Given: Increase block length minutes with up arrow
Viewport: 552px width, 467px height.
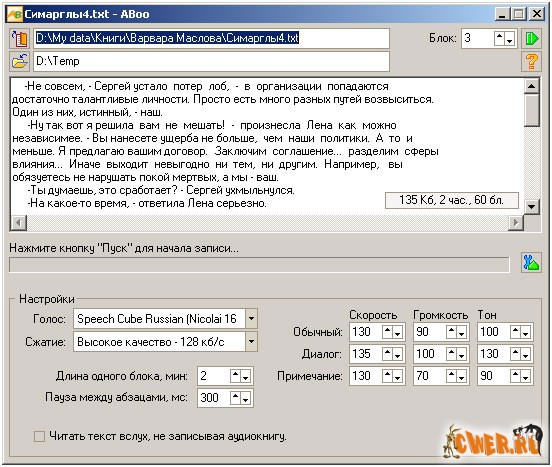Looking at the screenshot, I should point(236,376).
